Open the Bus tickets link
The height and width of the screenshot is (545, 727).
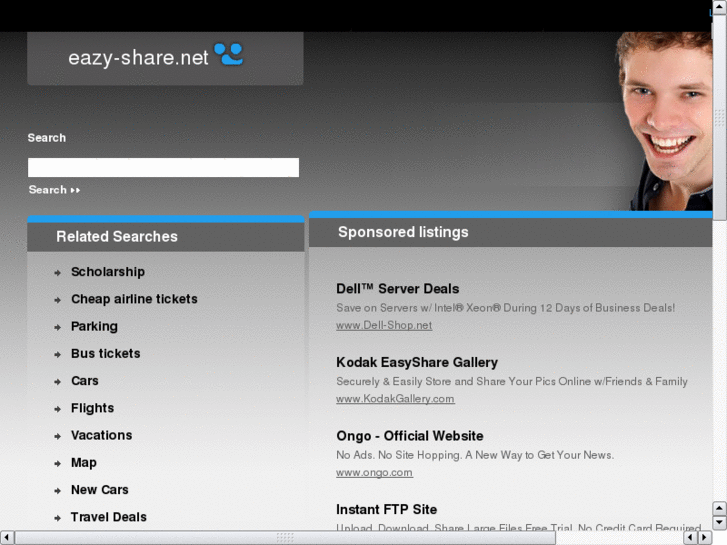pyautogui.click(x=105, y=353)
